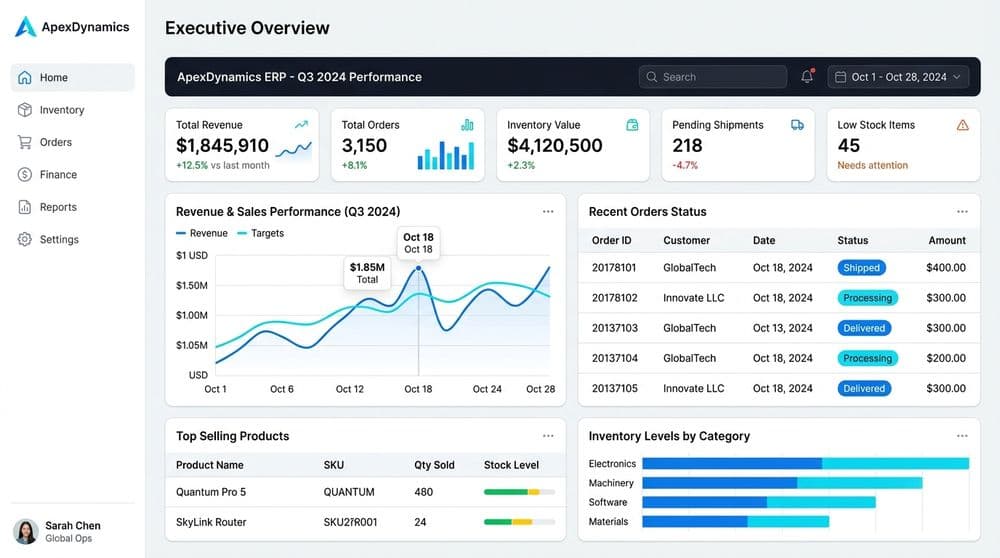Select order ID 20137103
This screenshot has height=558, width=1000.
click(615, 328)
